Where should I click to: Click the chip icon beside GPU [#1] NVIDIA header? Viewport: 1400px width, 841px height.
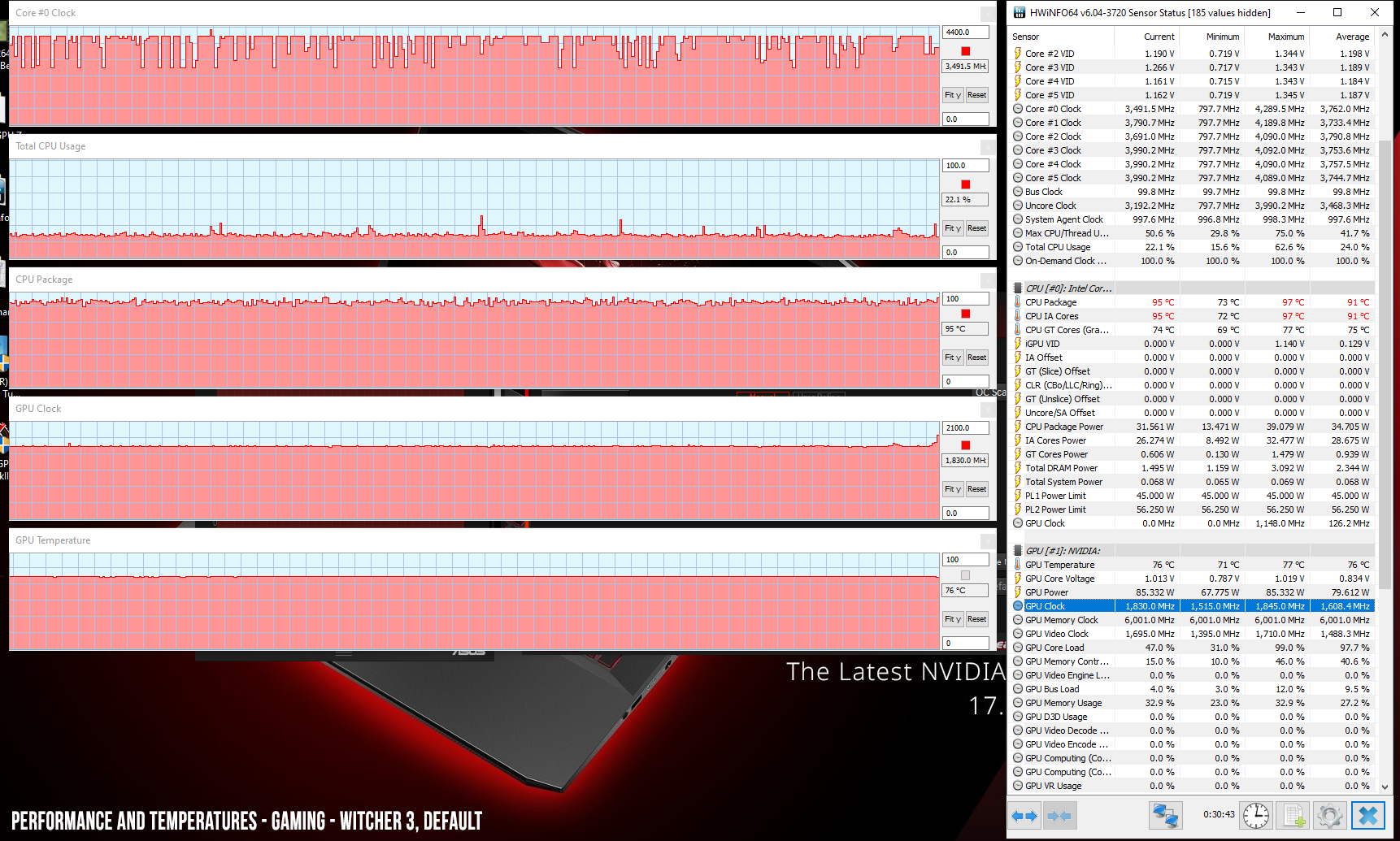pyautogui.click(x=1018, y=551)
